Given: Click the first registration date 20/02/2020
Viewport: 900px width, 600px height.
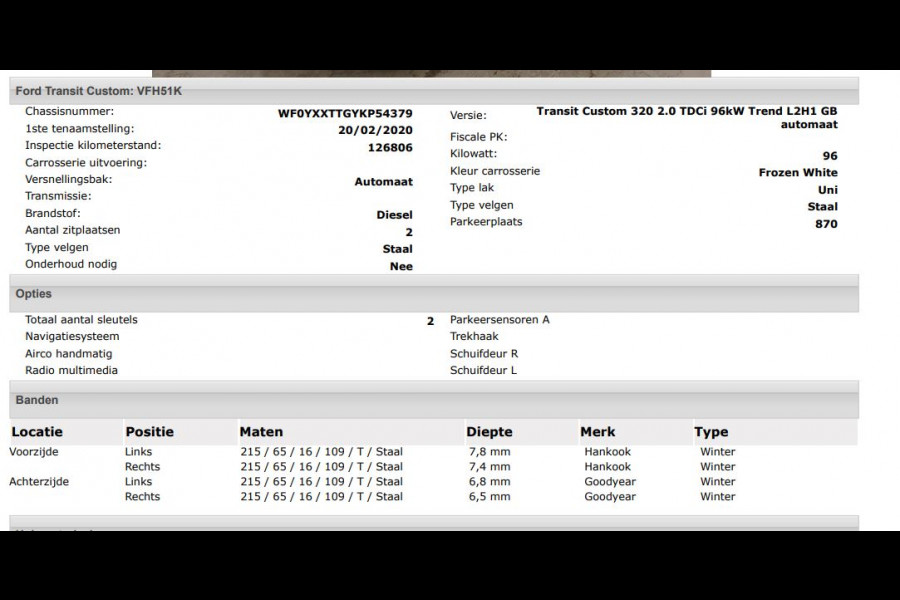Looking at the screenshot, I should tap(375, 130).
